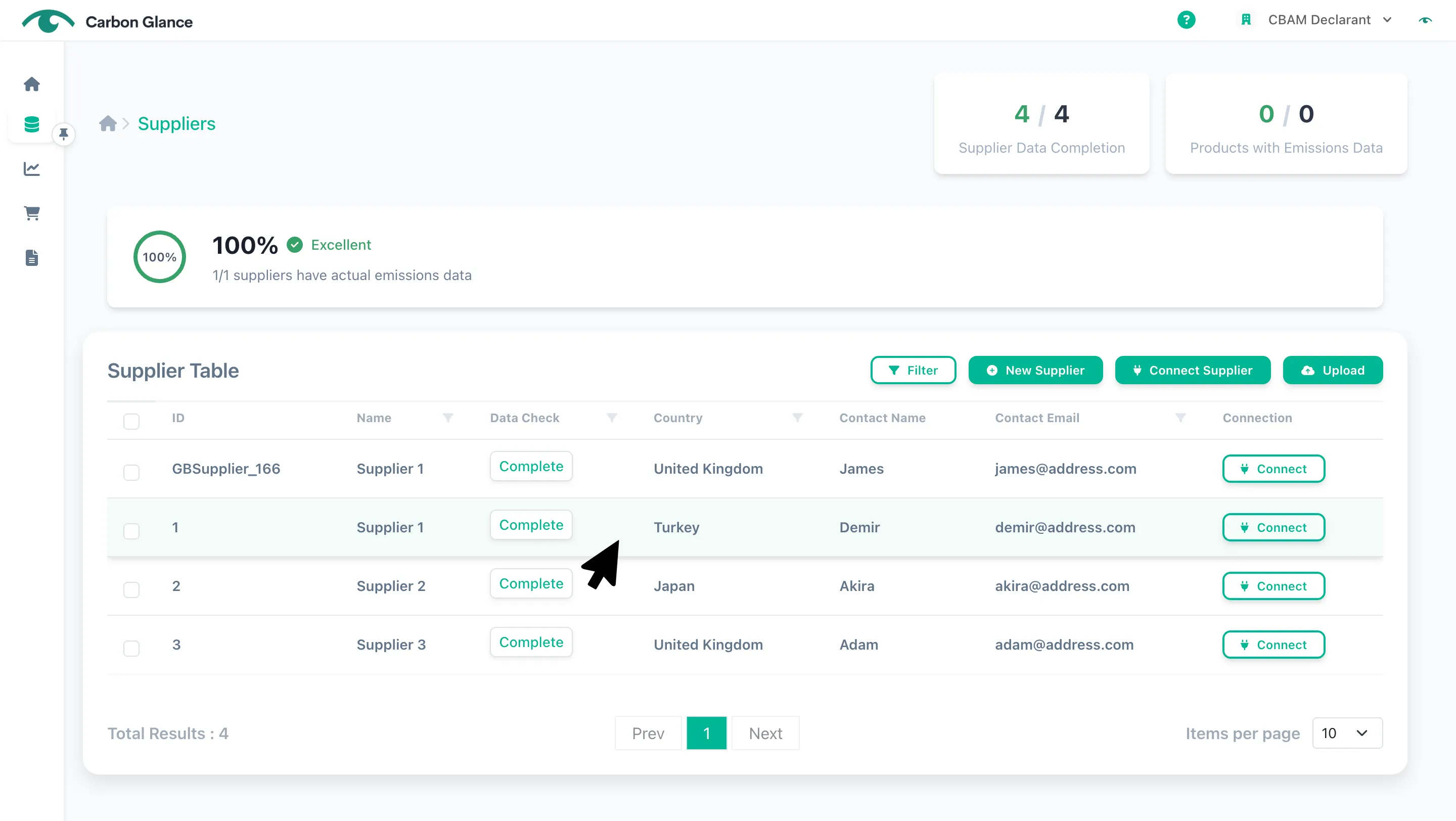Check the Turkey supplier row checkbox
The height and width of the screenshot is (821, 1456).
click(131, 531)
